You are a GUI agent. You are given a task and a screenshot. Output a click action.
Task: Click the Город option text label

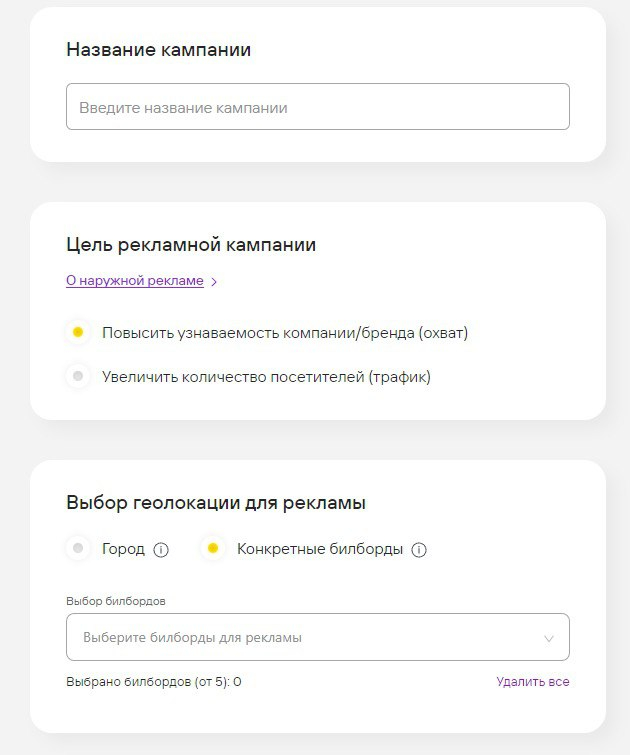[123, 549]
